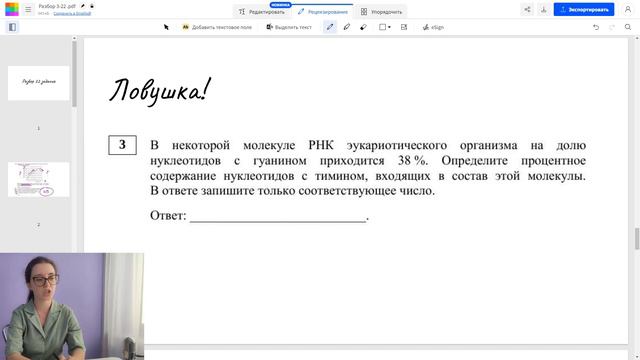Switch to the Редактировать tab
This screenshot has height=360, width=640.
click(262, 12)
